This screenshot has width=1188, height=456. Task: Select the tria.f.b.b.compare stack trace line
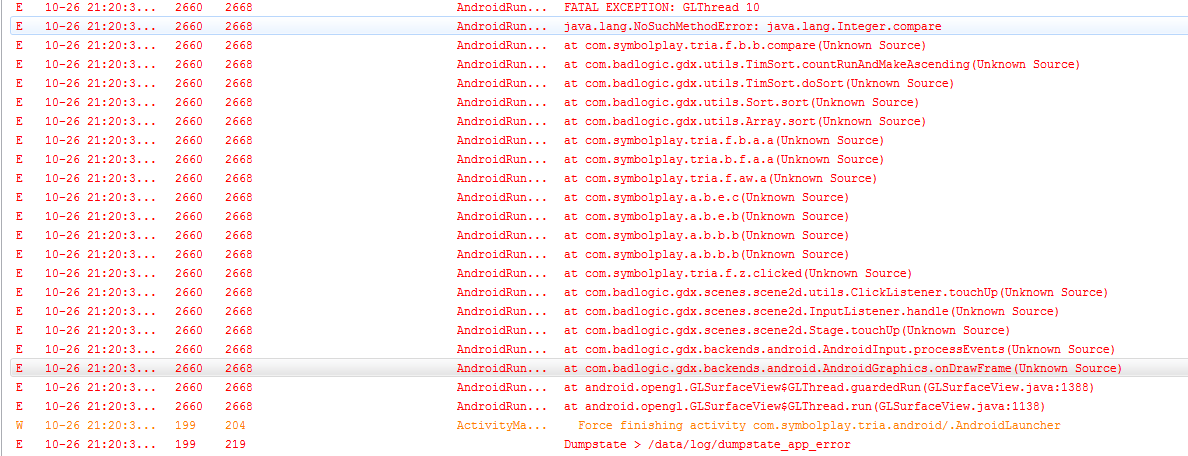744,45
